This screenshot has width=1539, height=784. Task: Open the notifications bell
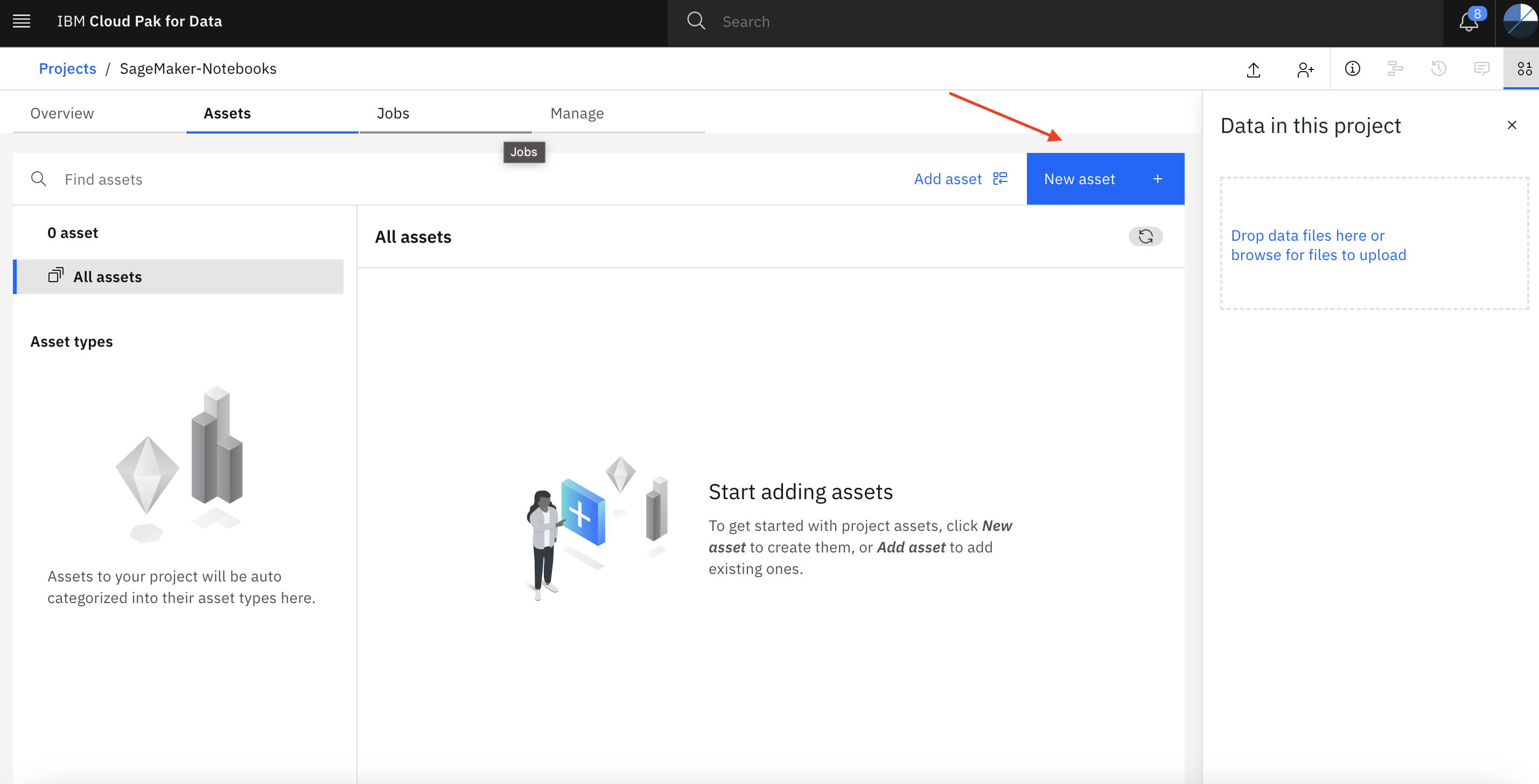coord(1469,22)
